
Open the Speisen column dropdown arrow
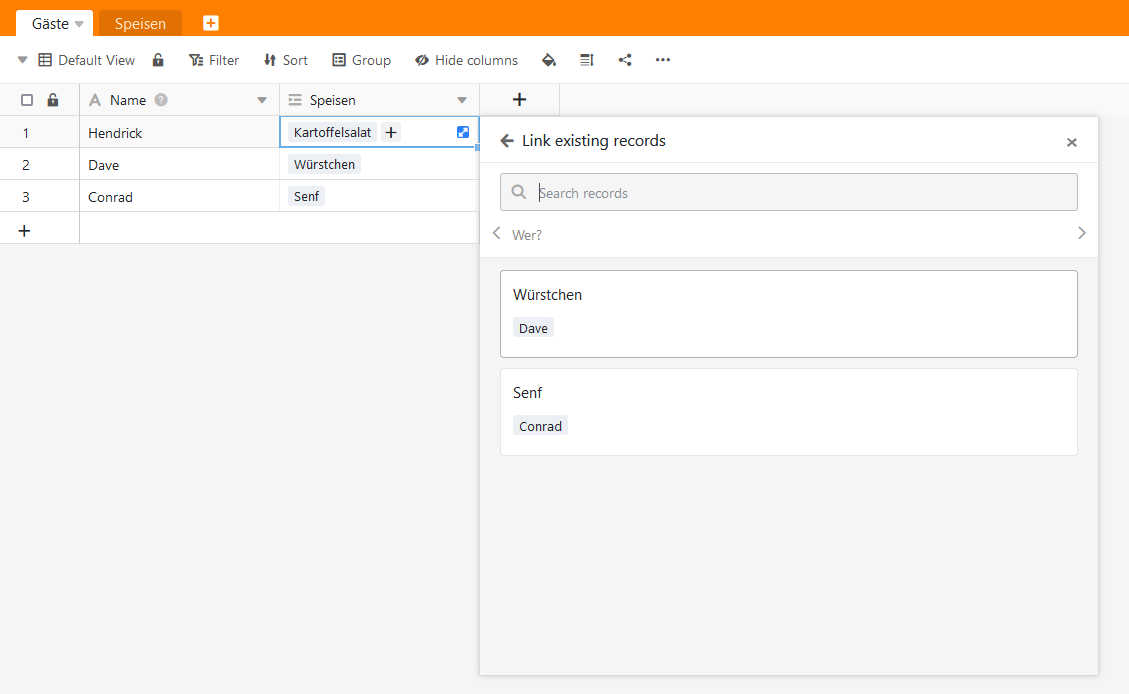[462, 100]
